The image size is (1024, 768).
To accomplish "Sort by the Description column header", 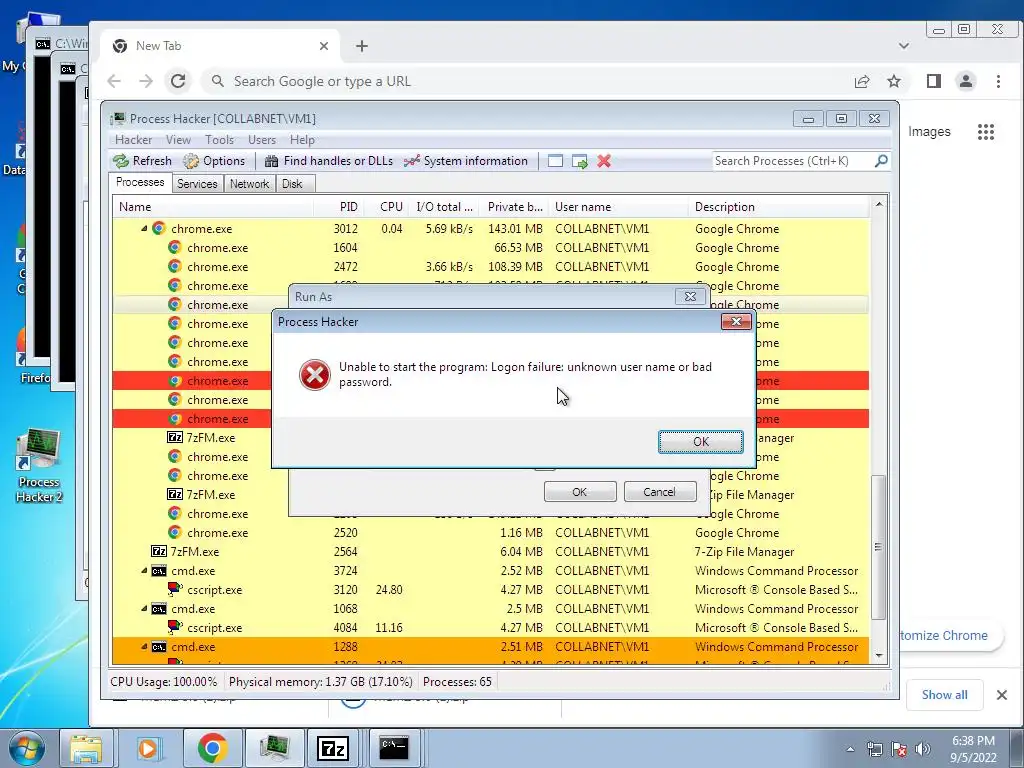I will point(778,207).
